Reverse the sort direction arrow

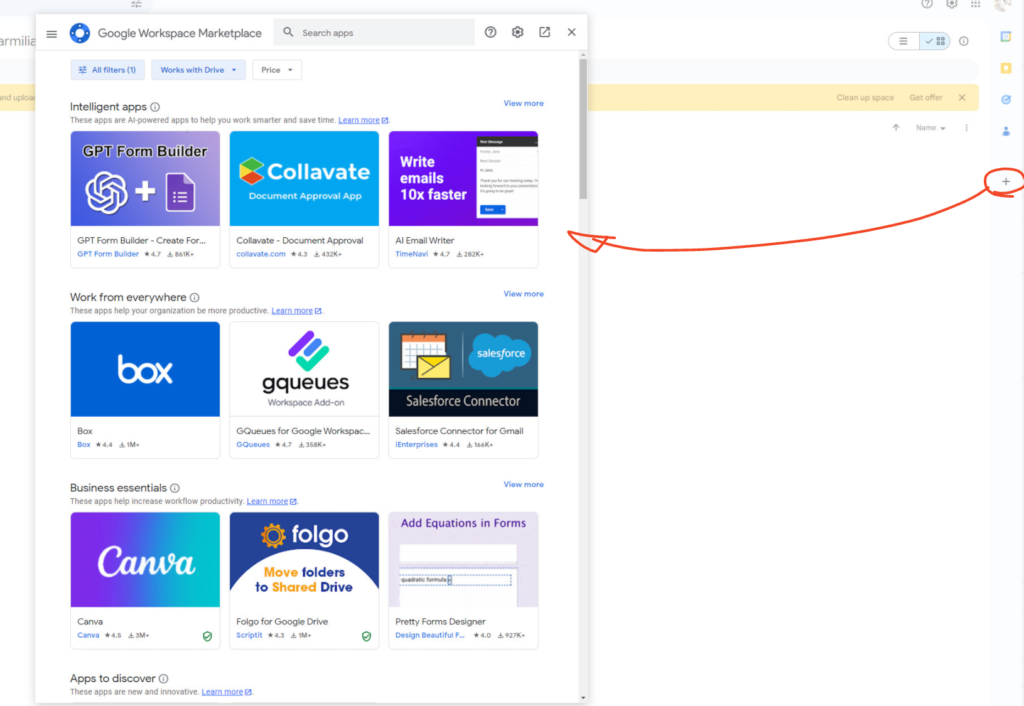[895, 128]
